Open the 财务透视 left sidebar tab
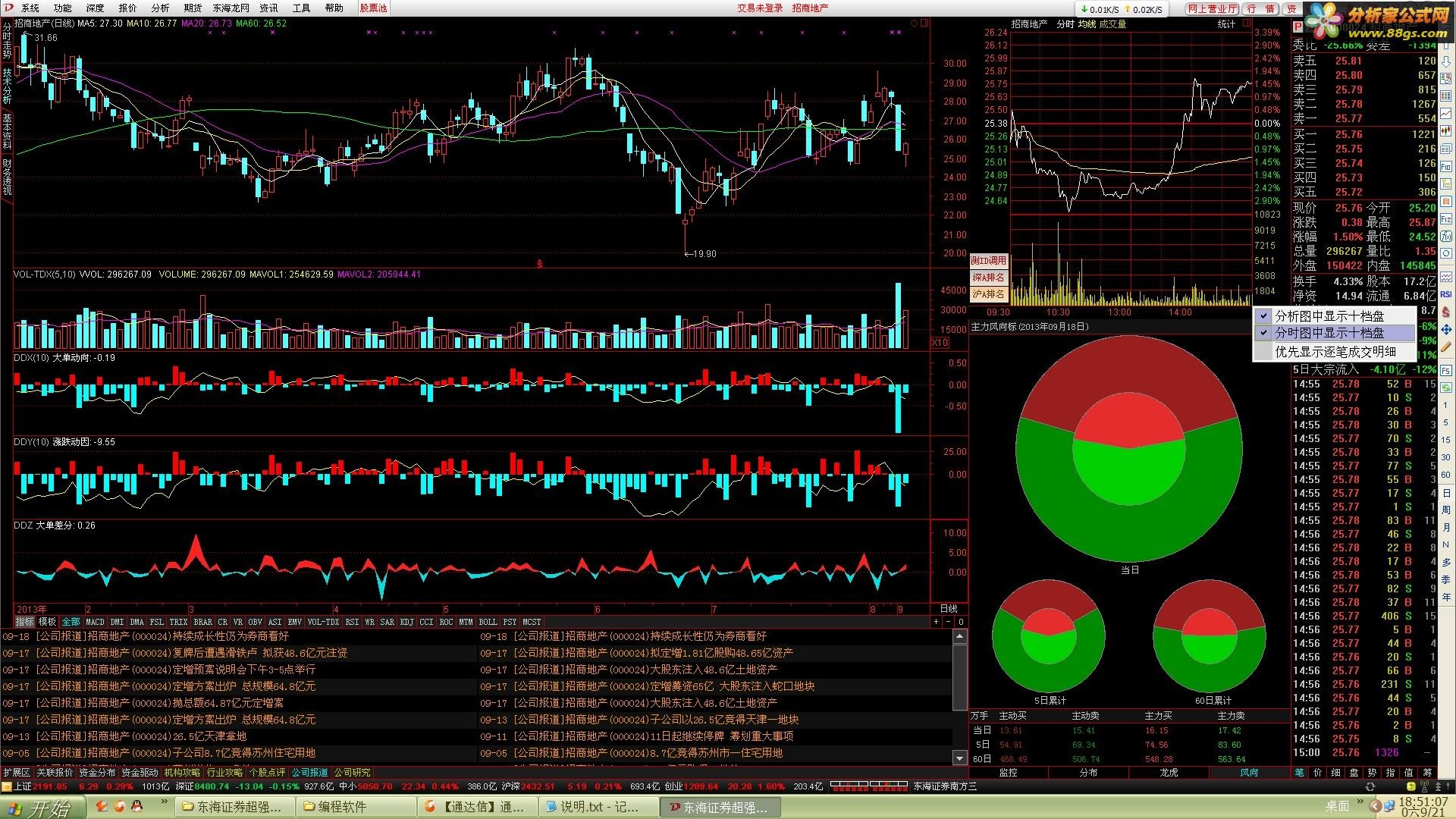 point(7,176)
